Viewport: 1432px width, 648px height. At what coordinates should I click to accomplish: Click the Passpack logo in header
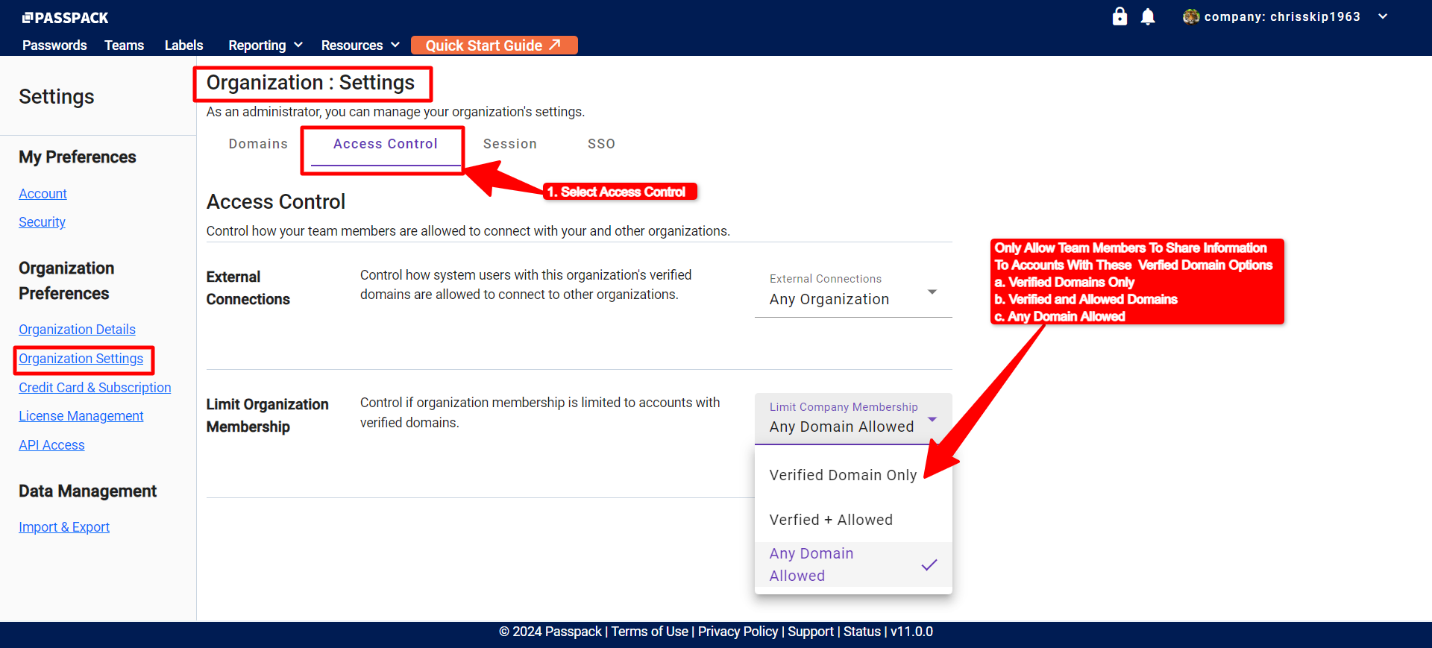(65, 17)
